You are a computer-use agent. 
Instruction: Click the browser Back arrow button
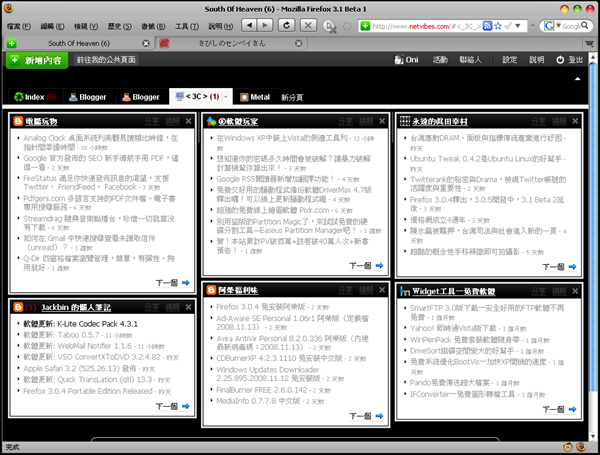pos(249,26)
